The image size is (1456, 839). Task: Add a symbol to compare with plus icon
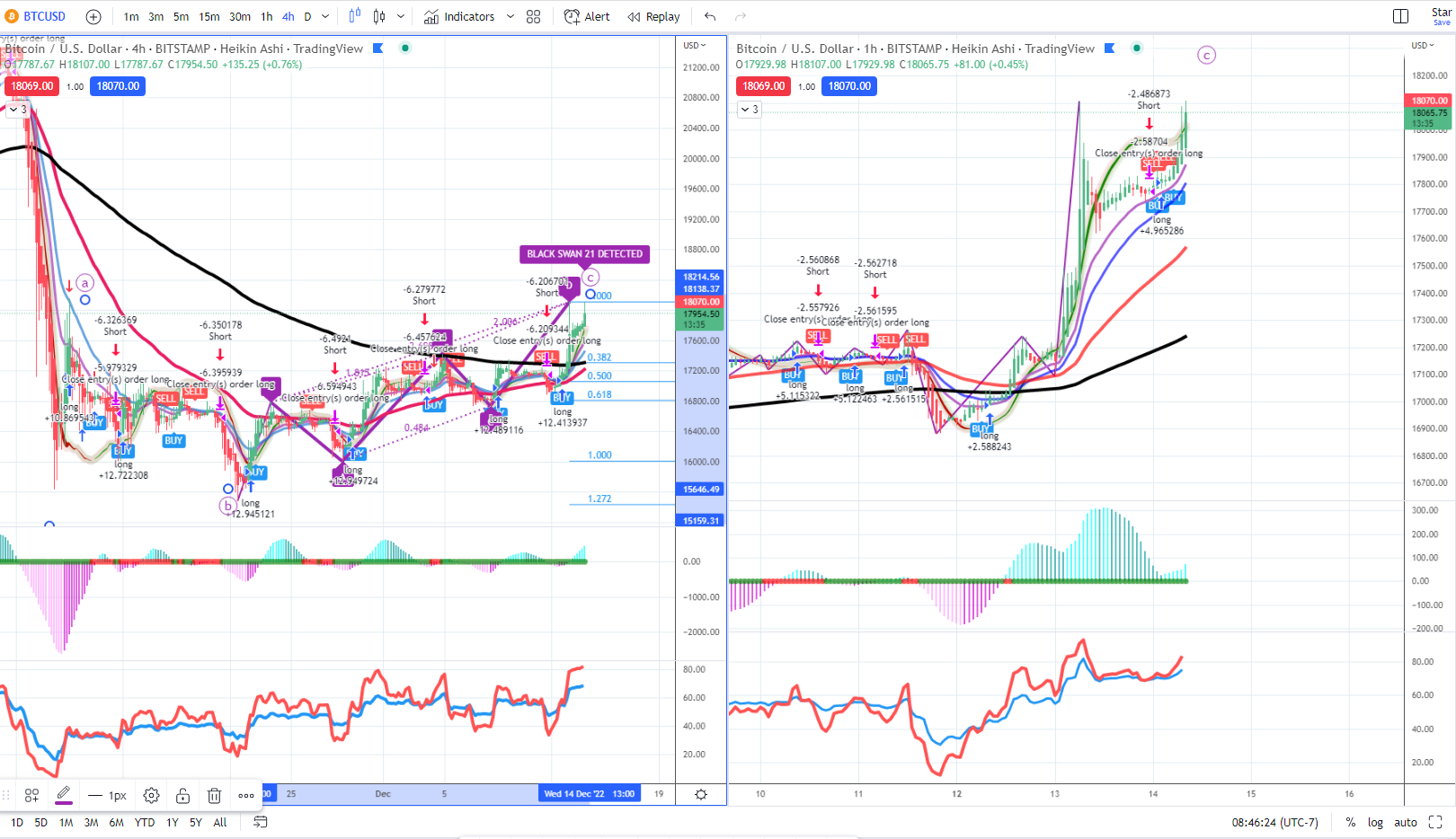[93, 16]
